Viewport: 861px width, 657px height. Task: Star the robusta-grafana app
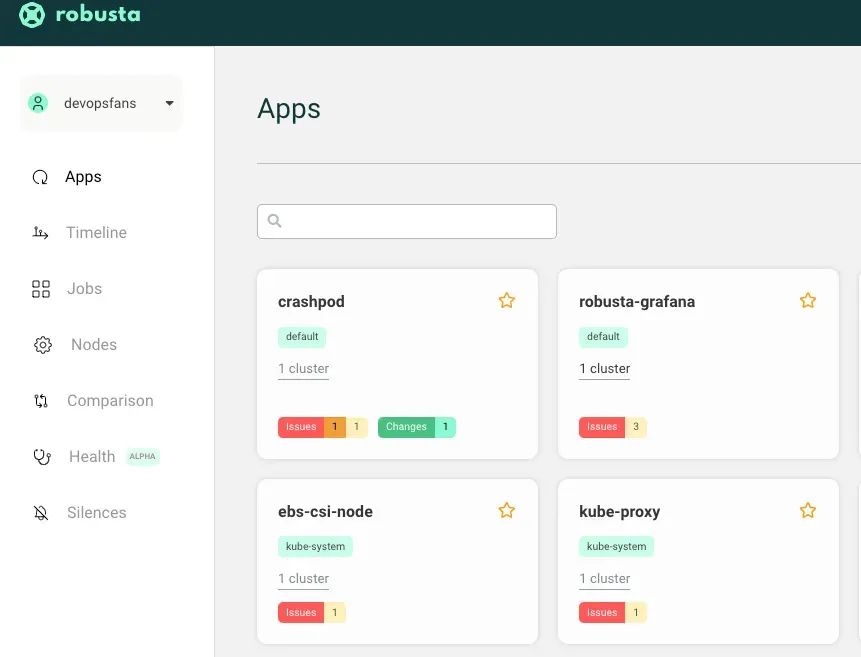point(808,300)
